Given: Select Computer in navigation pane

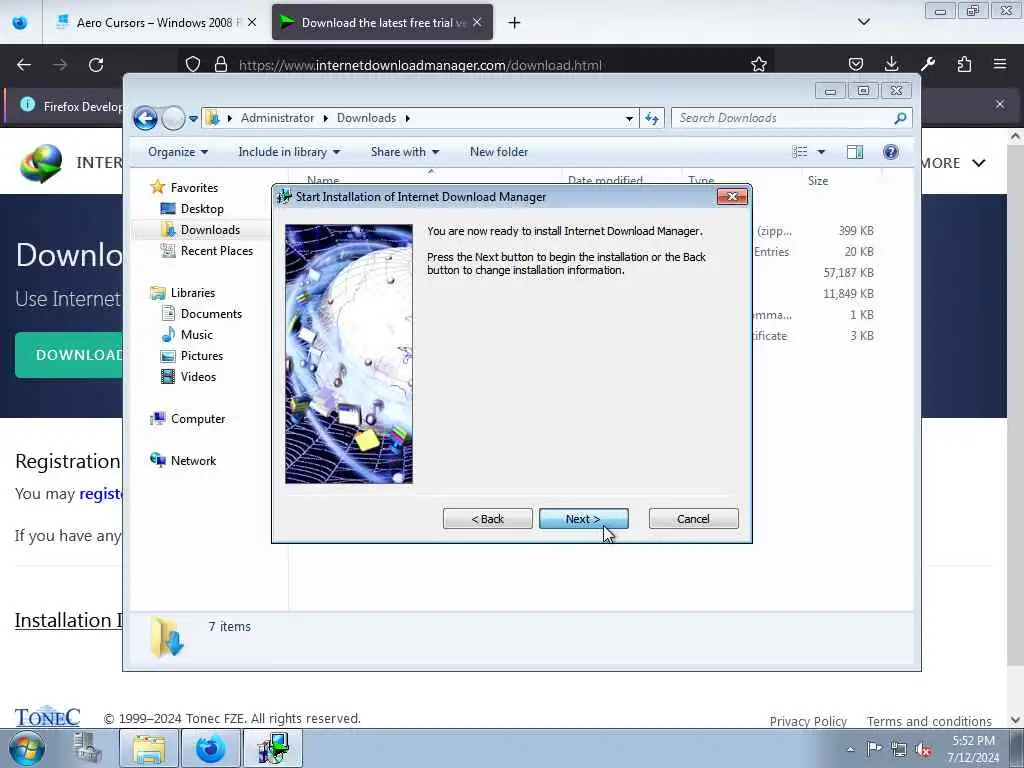Looking at the screenshot, I should [x=198, y=419].
